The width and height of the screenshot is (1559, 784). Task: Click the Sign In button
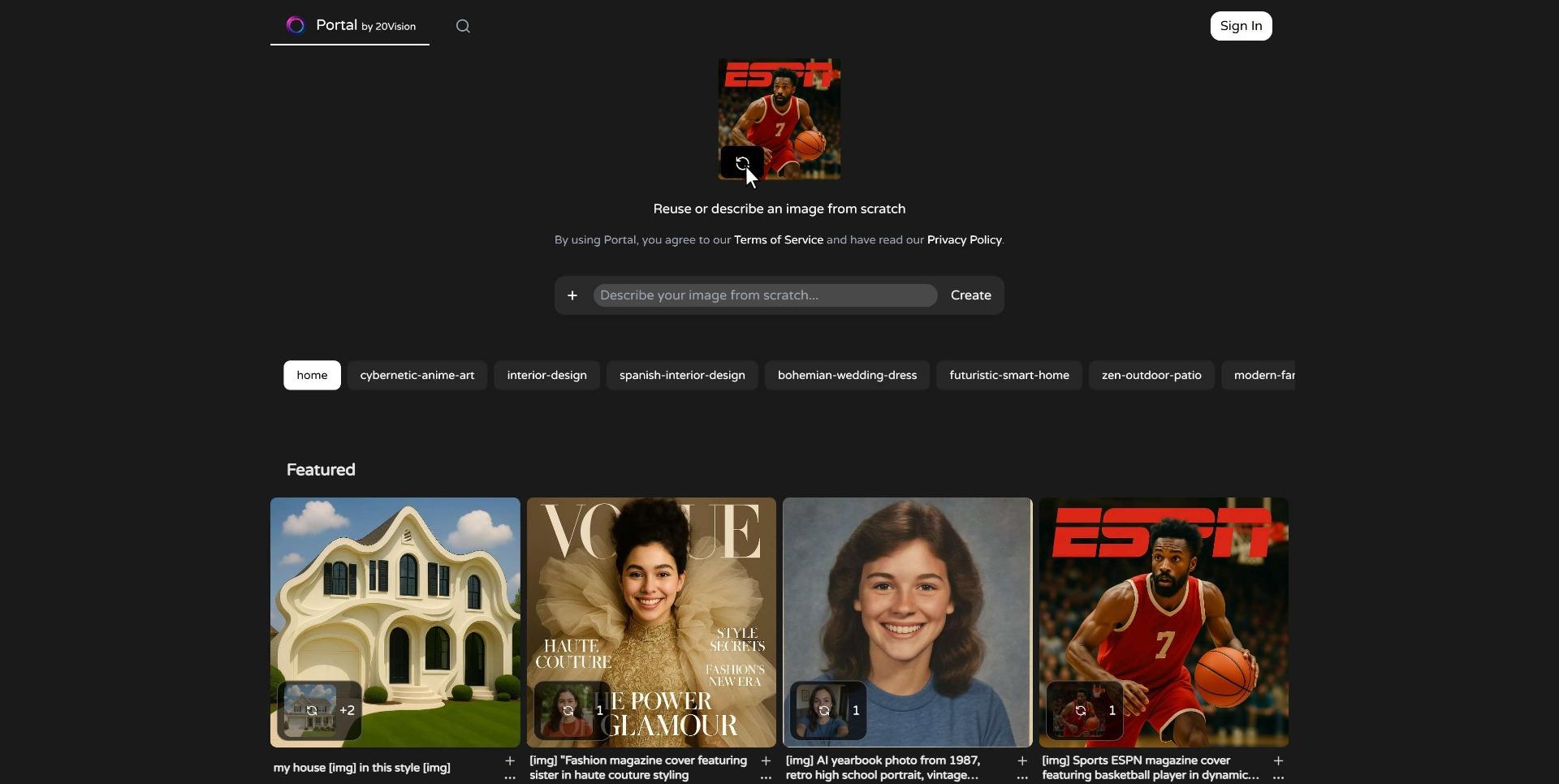(x=1241, y=26)
